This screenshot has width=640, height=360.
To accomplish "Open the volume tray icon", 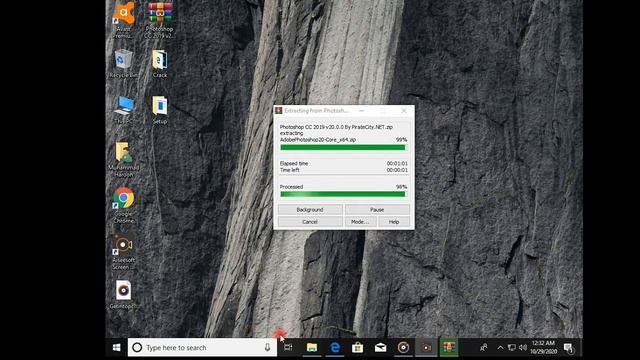I will pyautogui.click(x=523, y=347).
